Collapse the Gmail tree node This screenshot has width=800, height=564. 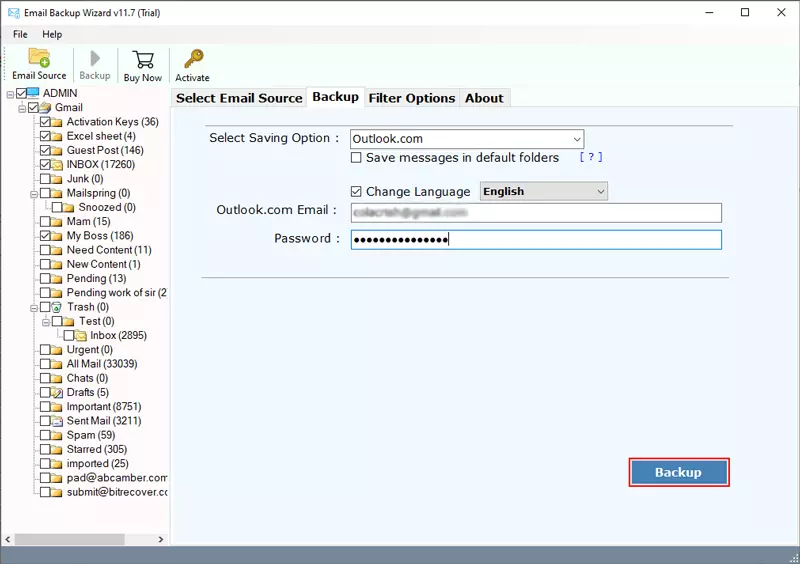click(x=22, y=109)
